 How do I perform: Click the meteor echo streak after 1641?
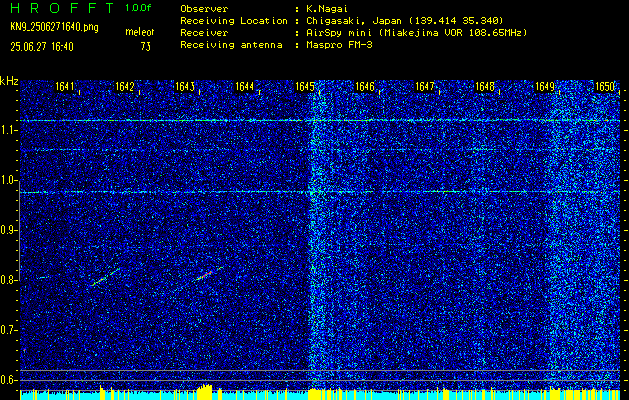105,277
